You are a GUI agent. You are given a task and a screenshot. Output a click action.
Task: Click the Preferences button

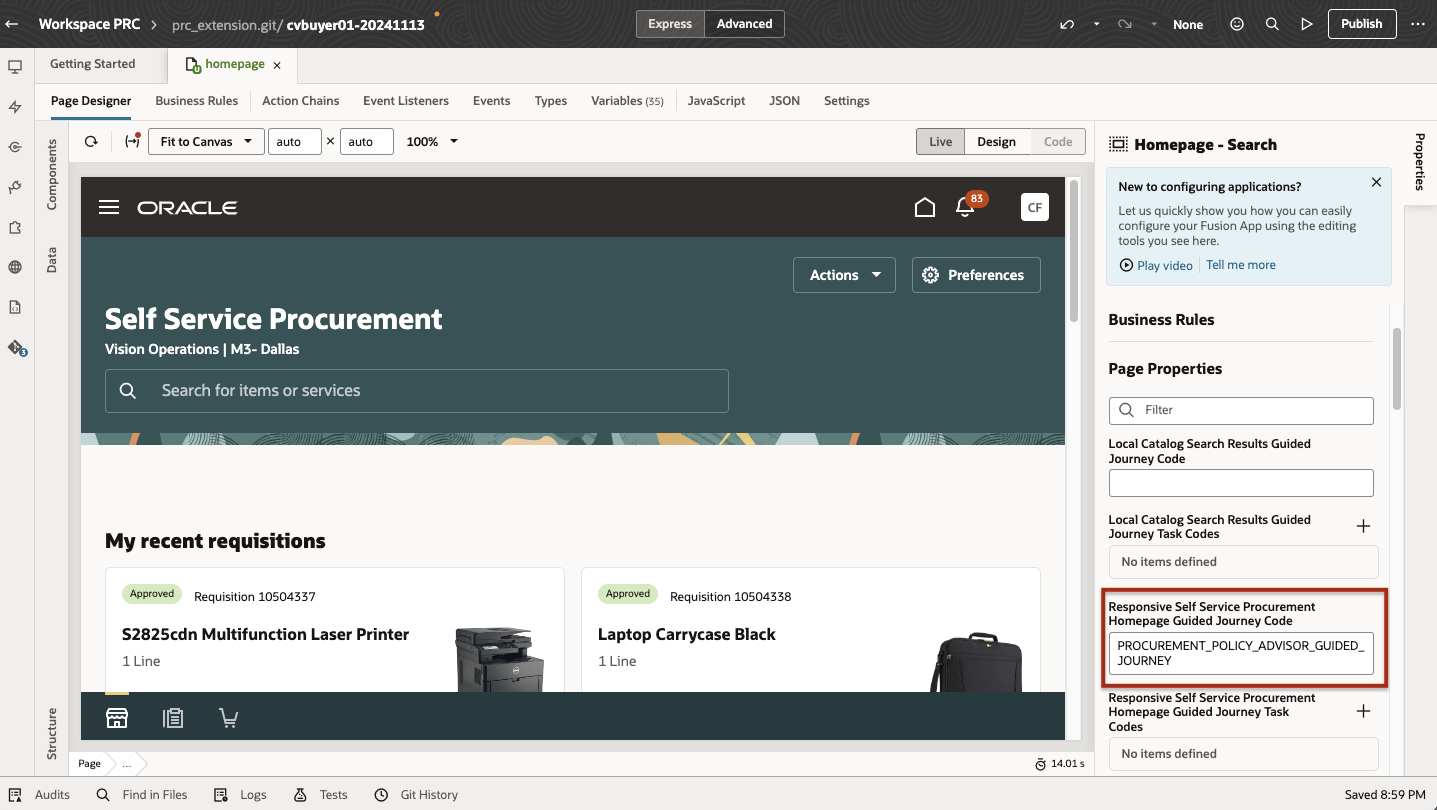coord(976,275)
